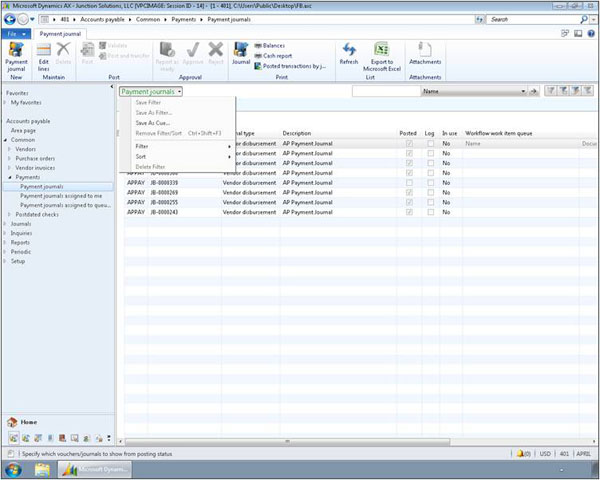Switch to Microsoft Dynamics taskbar button
Viewport: 600px width, 480px height.
(x=95, y=470)
